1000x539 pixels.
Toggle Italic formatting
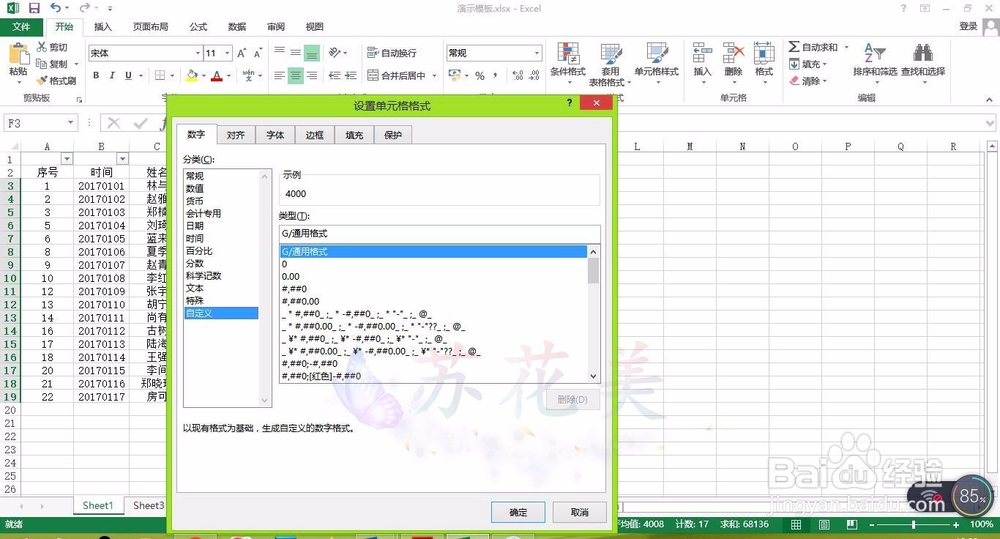point(112,75)
